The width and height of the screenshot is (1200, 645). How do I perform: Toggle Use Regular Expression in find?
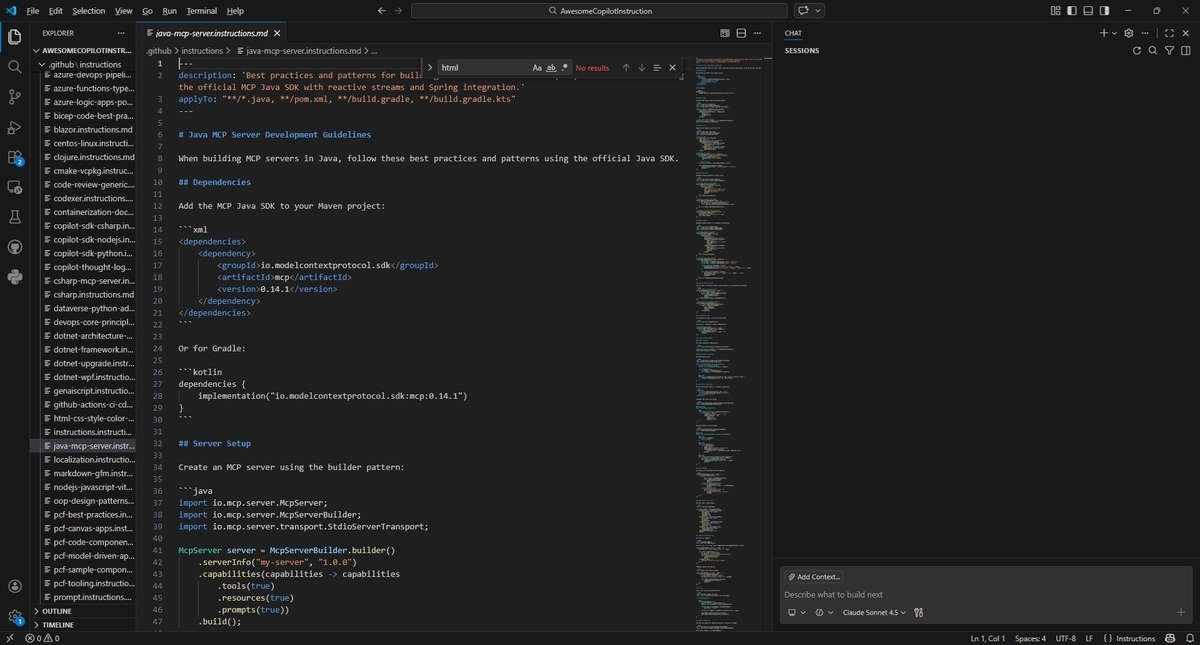pos(564,68)
